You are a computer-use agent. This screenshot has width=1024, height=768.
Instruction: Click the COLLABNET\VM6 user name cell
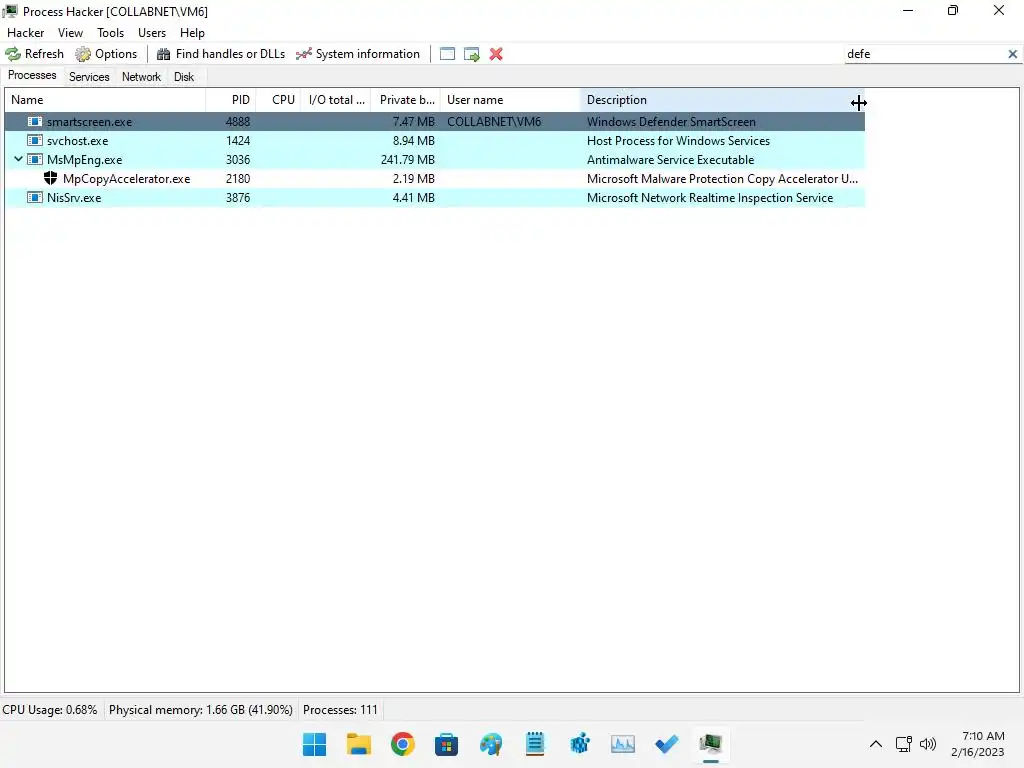click(494, 121)
